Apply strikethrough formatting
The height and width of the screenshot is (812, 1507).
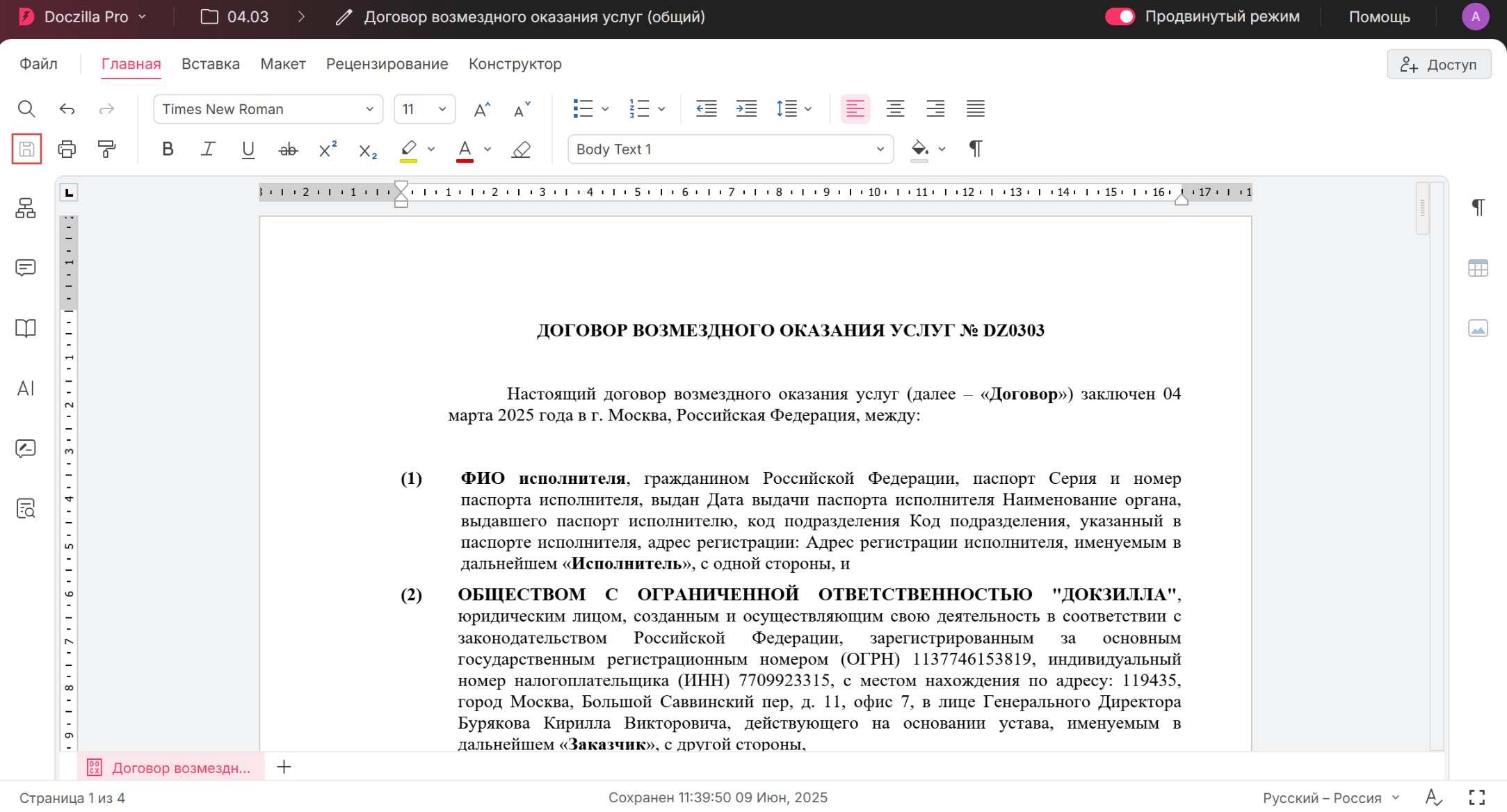click(288, 149)
